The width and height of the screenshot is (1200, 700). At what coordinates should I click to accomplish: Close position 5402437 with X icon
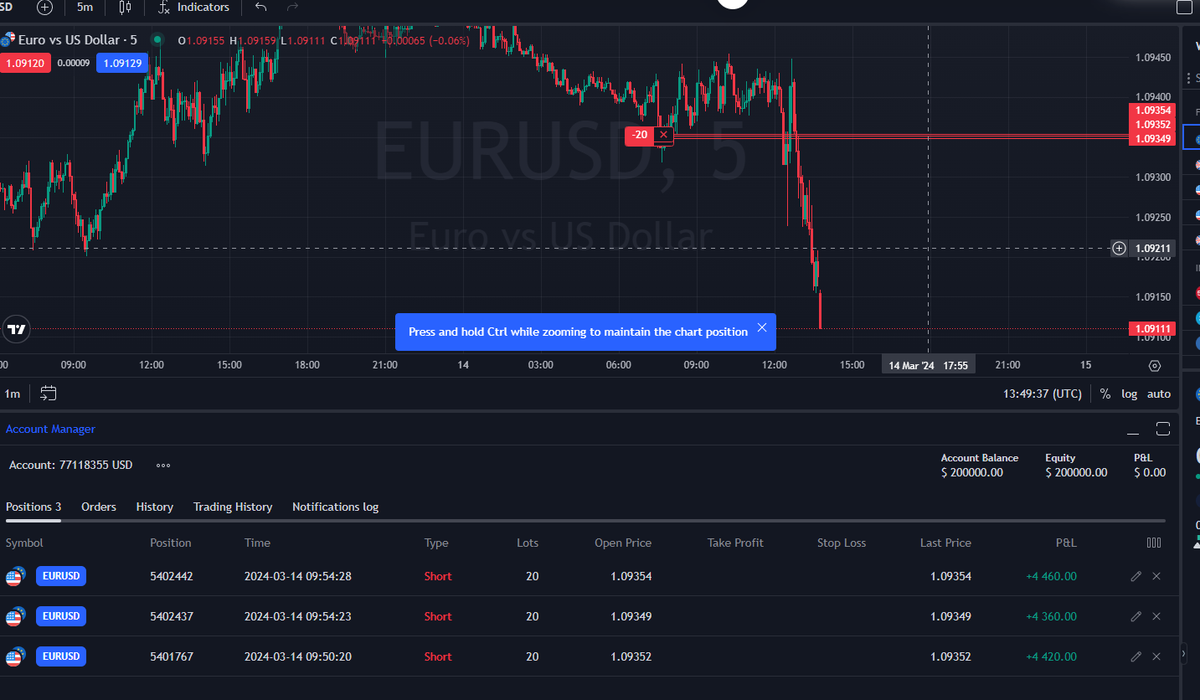(1157, 616)
